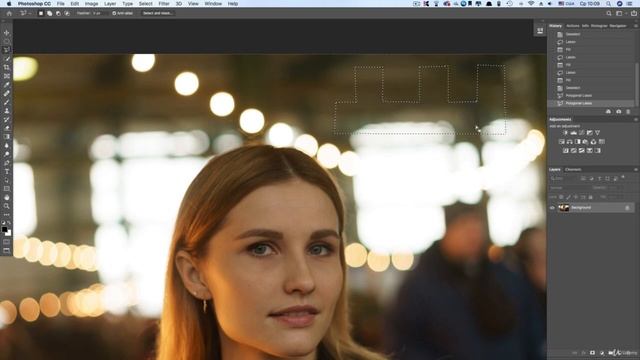Select the first Polygonal Lasso history state
Viewport: 640px width, 360px height.
coord(591,96)
